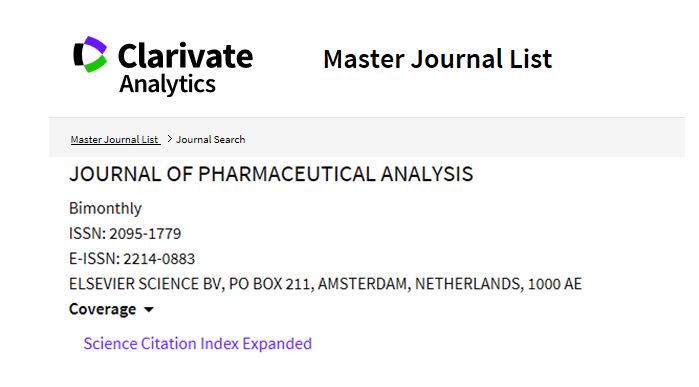Click the Elsevier Science BV publisher address
The image size is (699, 387).
pos(325,284)
